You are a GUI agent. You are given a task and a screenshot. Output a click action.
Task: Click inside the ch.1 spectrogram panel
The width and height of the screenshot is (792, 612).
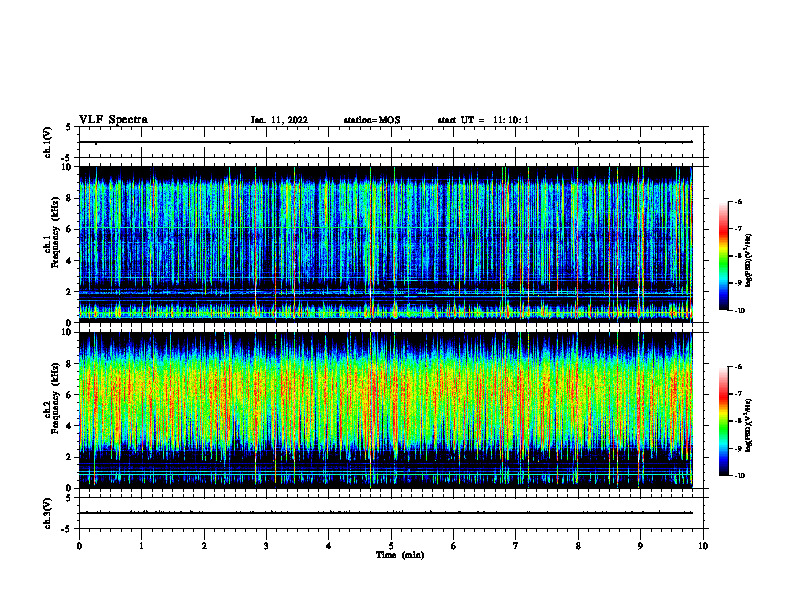click(x=386, y=244)
